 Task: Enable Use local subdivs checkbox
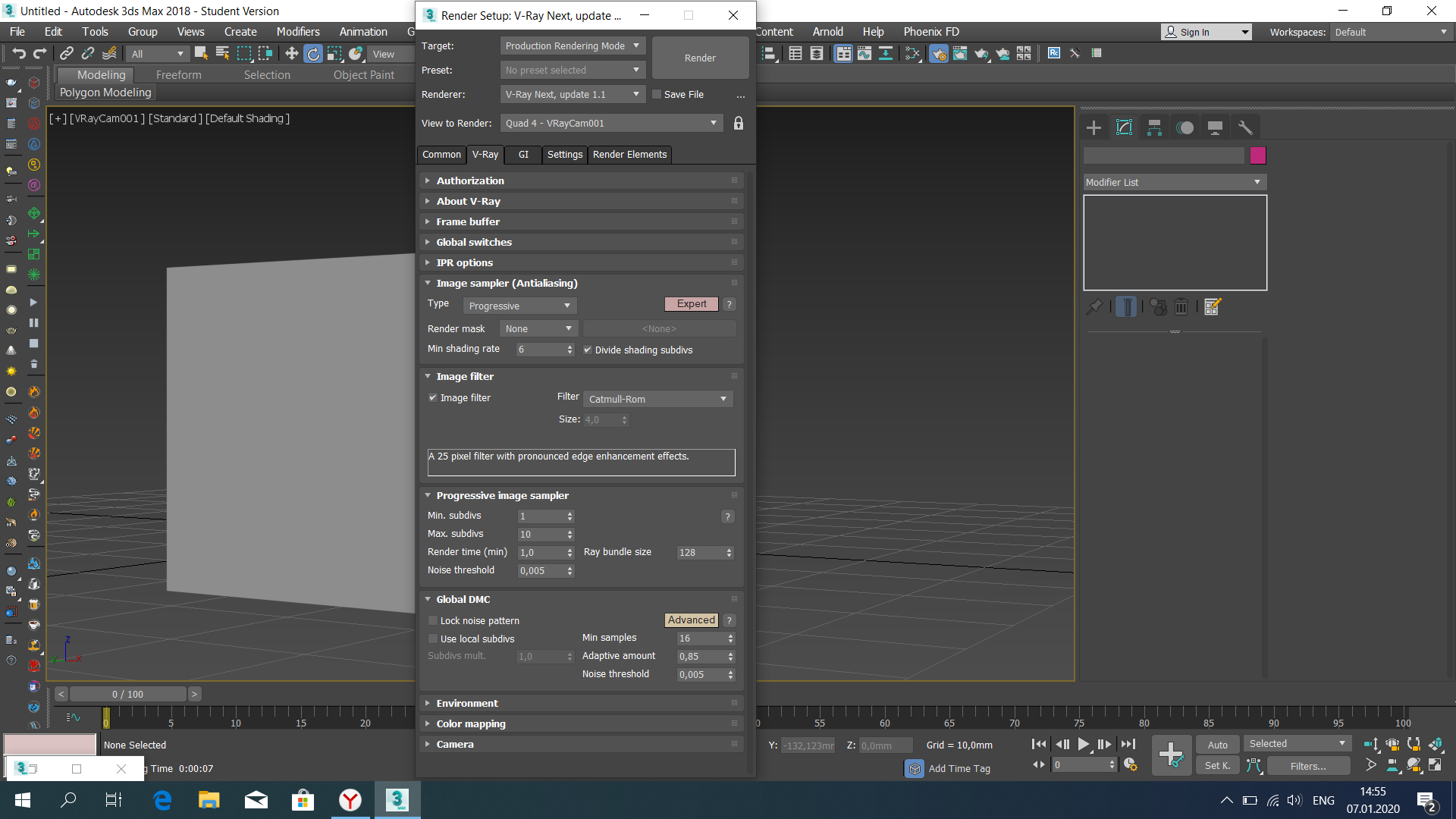click(x=432, y=639)
